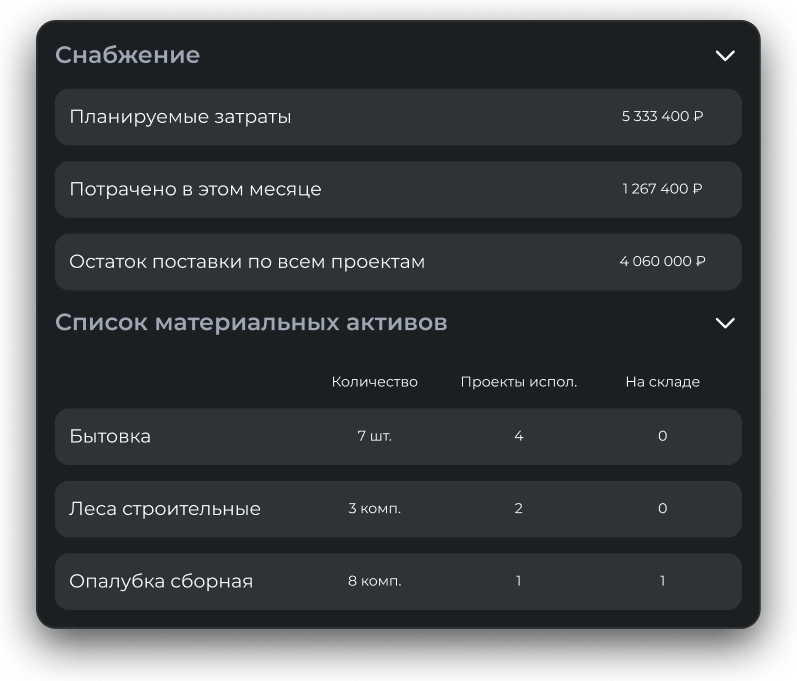Open the Планируемые затраты label

pos(180,117)
